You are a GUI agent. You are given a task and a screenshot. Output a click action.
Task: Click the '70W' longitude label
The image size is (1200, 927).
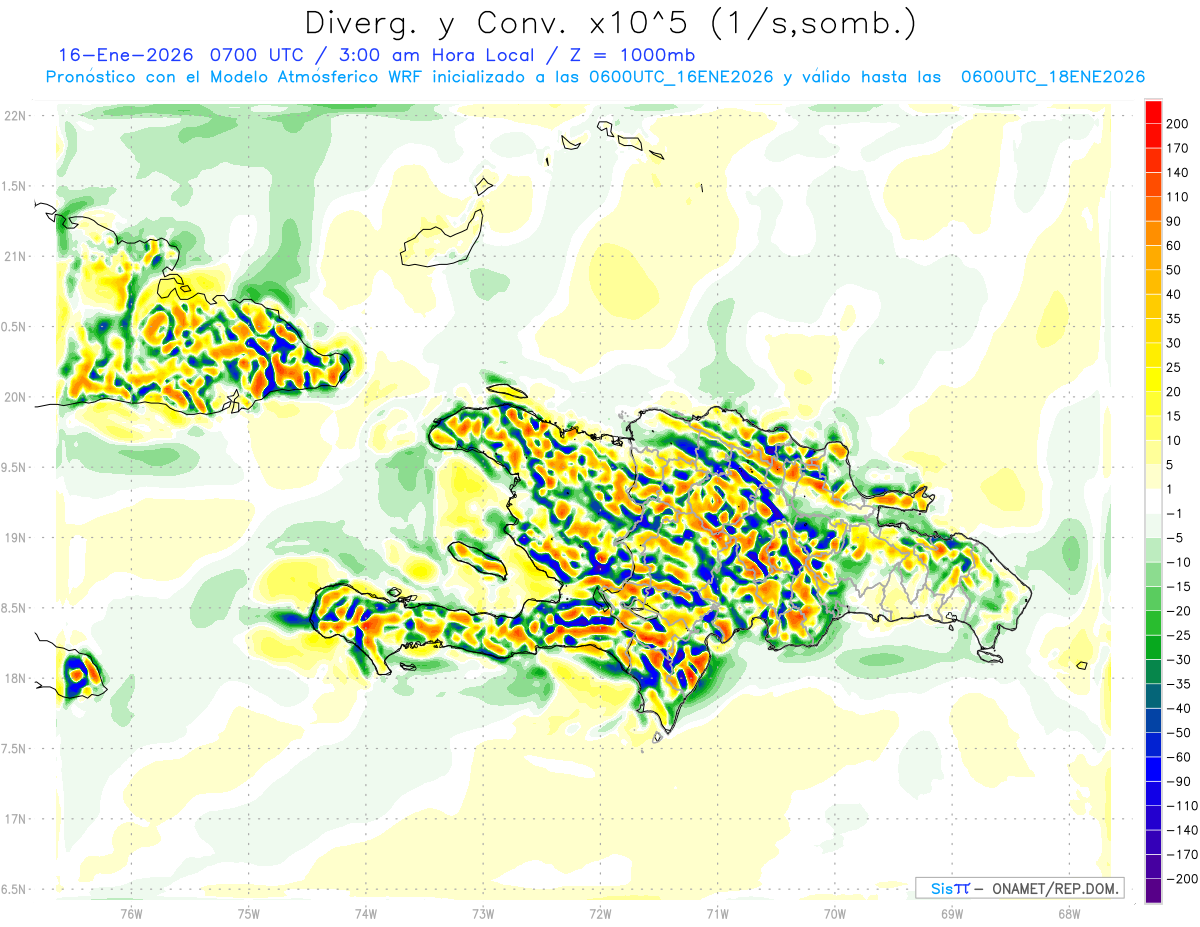pyautogui.click(x=834, y=913)
